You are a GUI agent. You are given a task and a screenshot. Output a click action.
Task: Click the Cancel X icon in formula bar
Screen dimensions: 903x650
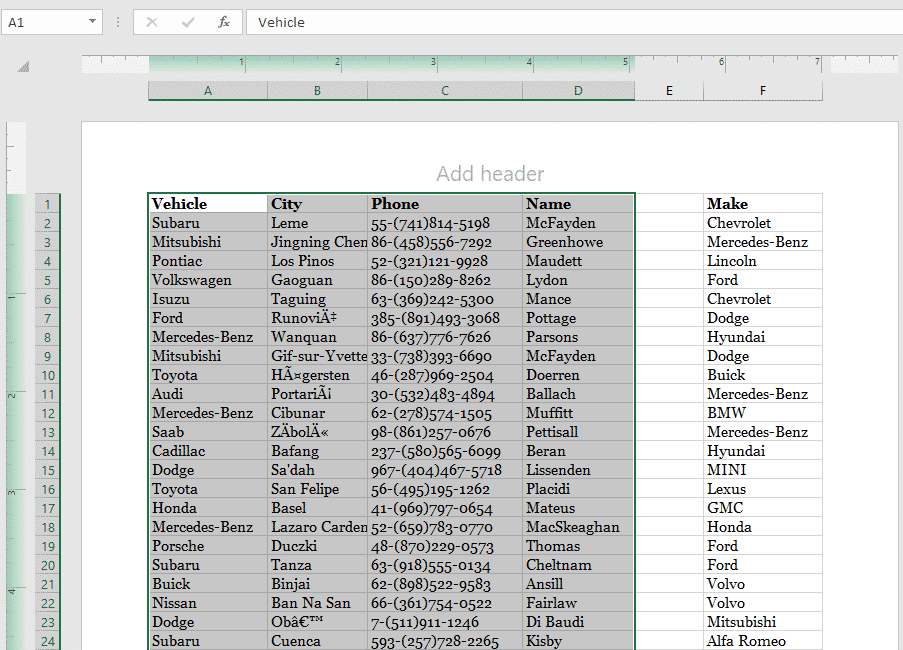152,22
